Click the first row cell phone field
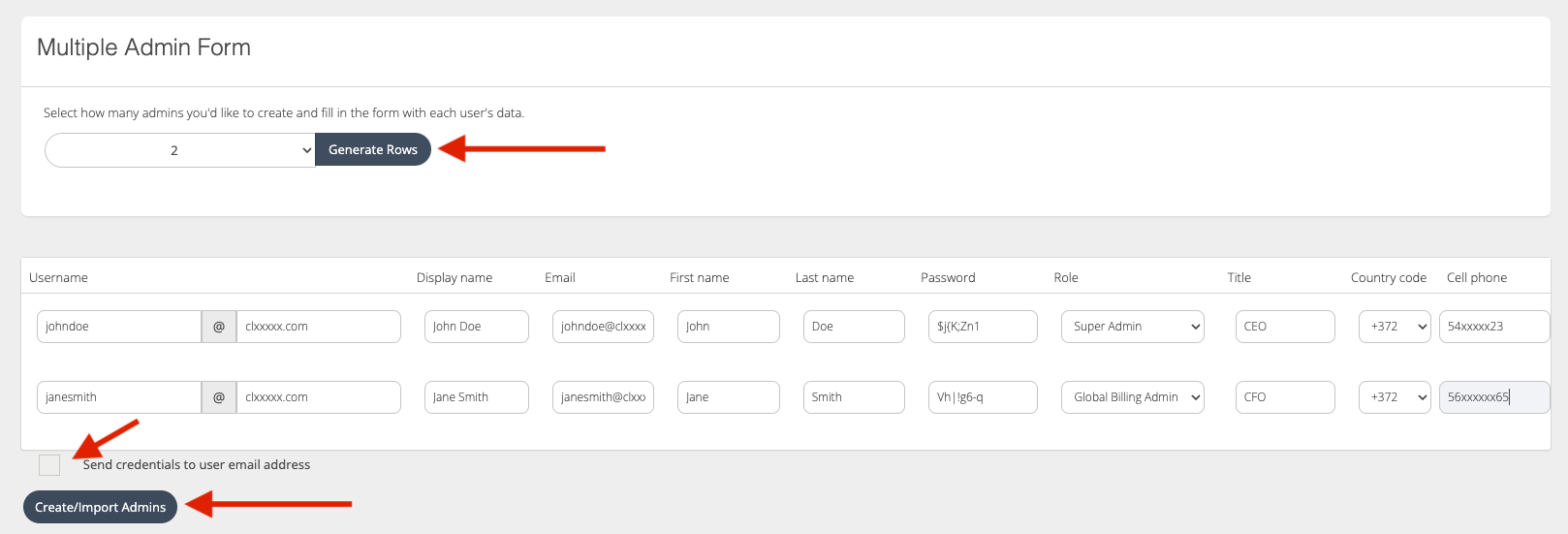1568x534 pixels. pyautogui.click(x=1493, y=327)
